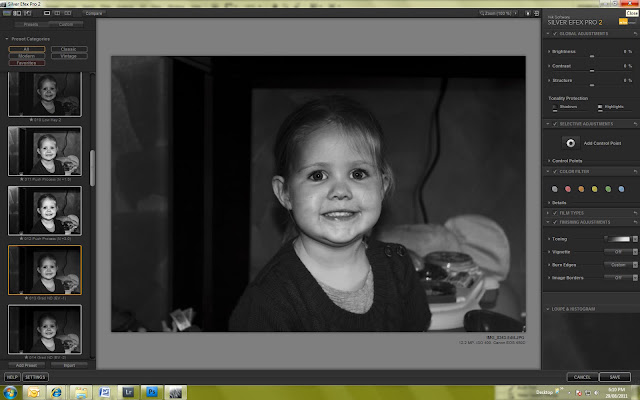640x400 pixels.
Task: Expand the Film Types section
Action: [548, 213]
